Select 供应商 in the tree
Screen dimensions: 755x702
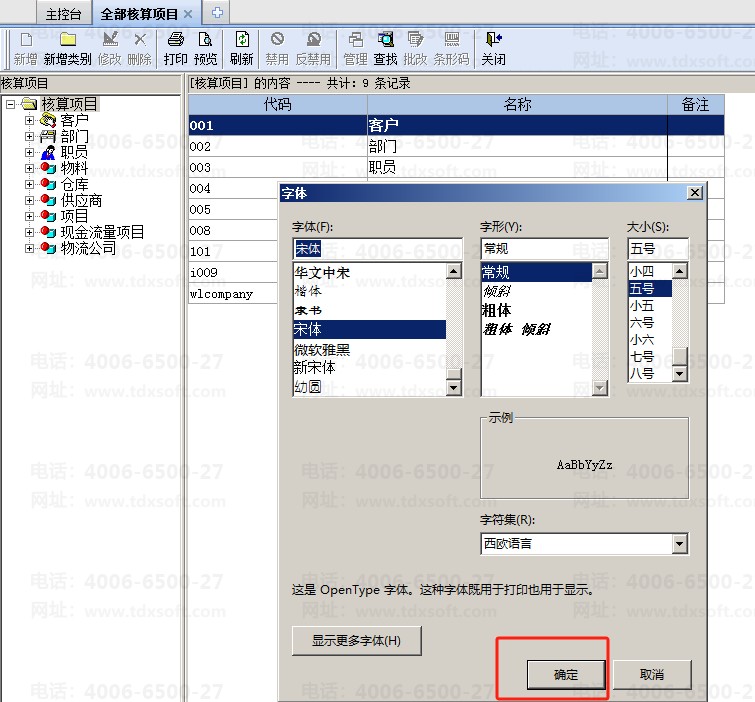pyautogui.click(x=81, y=200)
